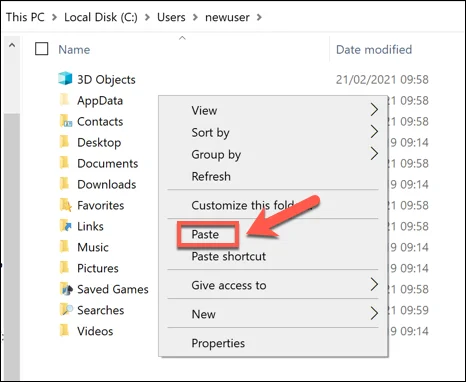Open breadcrumb chevron after This PC
Screen dimensions: 466x382
pos(54,17)
